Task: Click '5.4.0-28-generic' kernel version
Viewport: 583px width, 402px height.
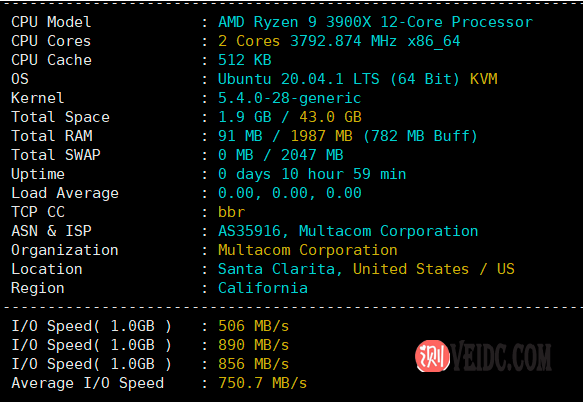Action: (x=289, y=98)
